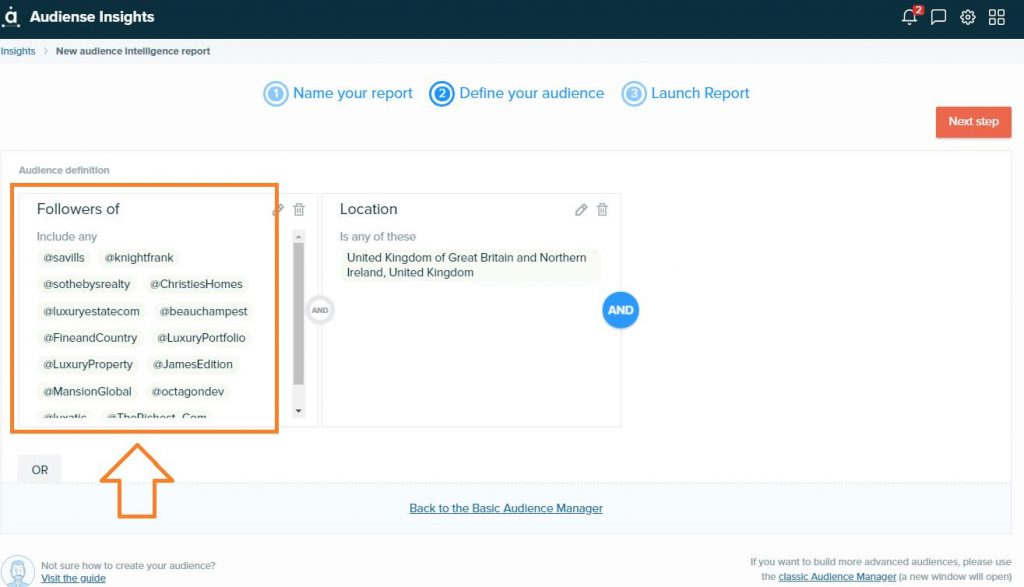
Task: Open the notifications bell icon
Action: [909, 17]
